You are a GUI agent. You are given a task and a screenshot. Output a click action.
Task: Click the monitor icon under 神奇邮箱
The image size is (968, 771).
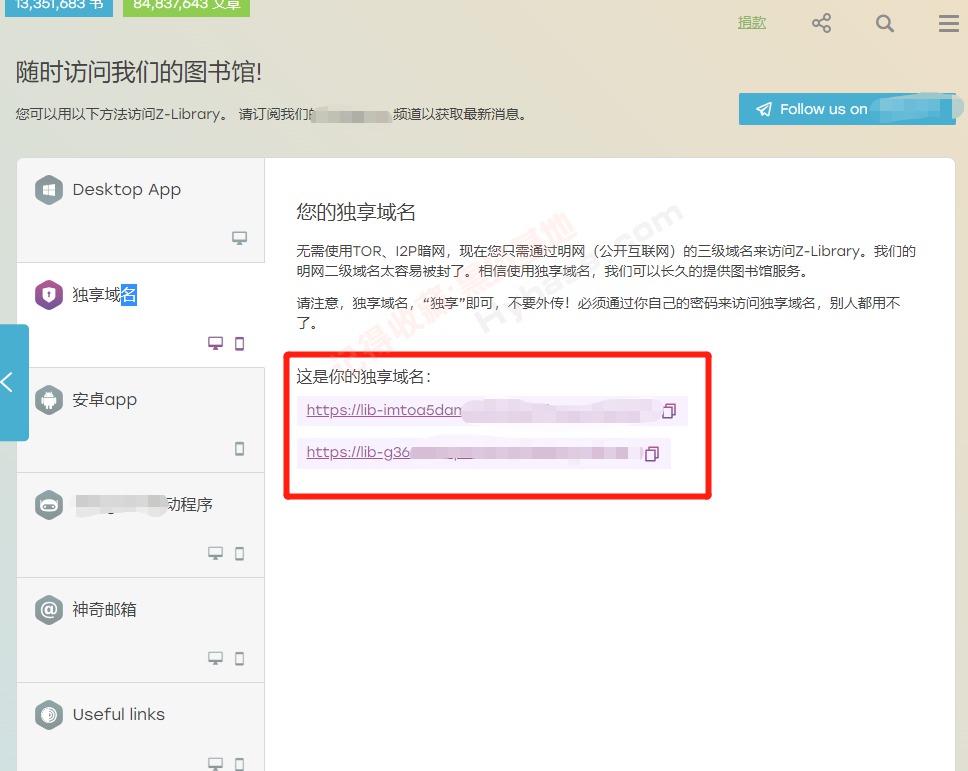tap(215, 658)
